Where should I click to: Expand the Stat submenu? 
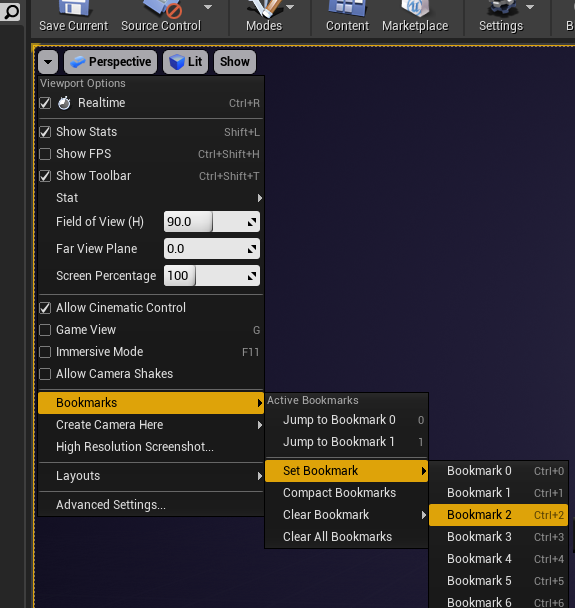click(x=151, y=198)
